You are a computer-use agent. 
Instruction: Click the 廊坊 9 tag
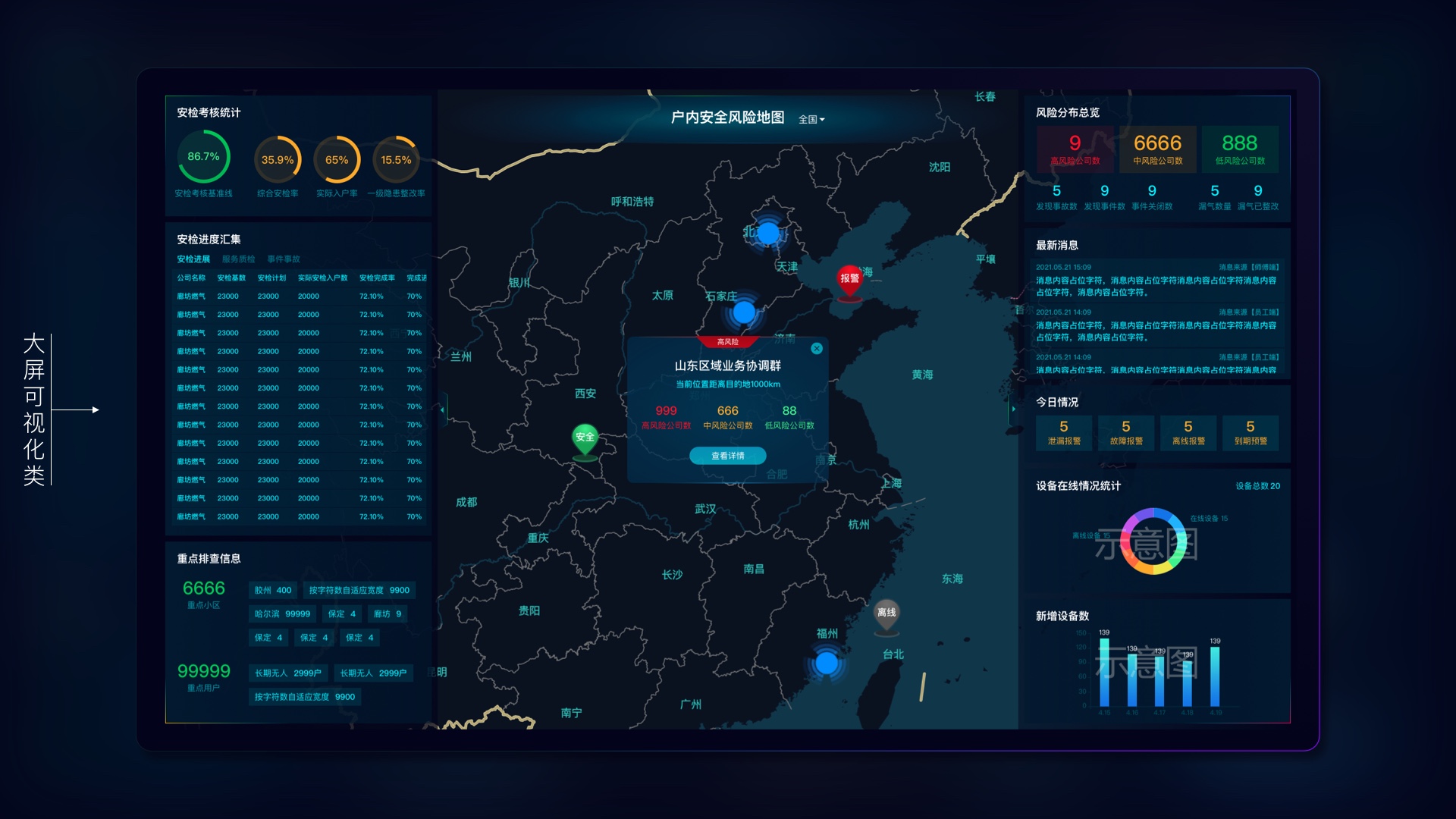(388, 613)
